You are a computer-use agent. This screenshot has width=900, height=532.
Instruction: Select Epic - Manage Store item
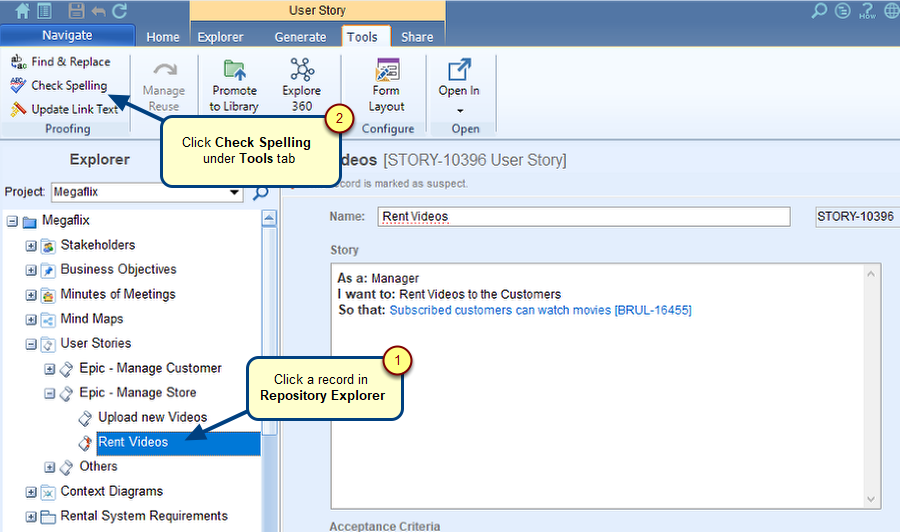point(138,393)
